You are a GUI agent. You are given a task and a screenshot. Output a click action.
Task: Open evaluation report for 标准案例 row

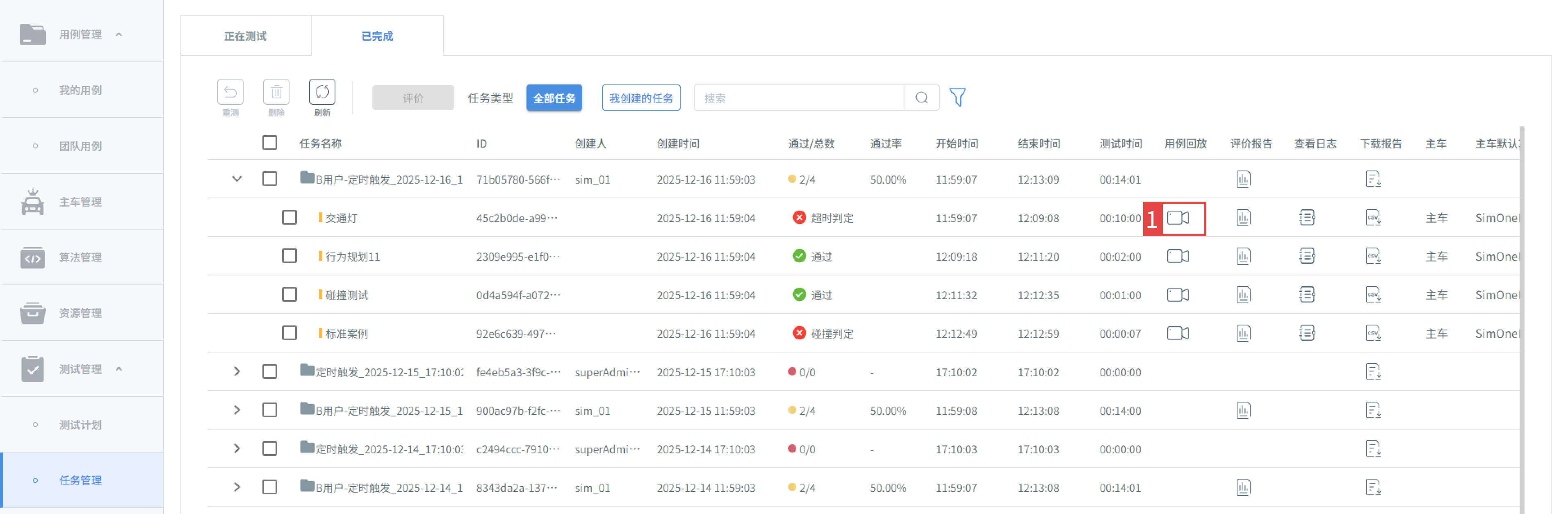click(1244, 333)
